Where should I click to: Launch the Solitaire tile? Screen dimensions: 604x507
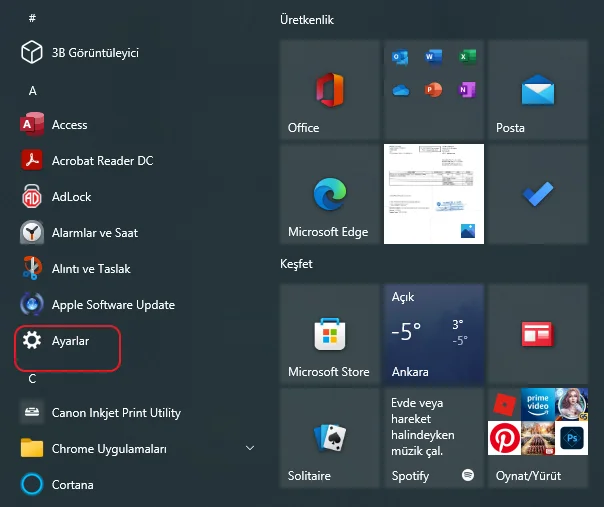[329, 438]
